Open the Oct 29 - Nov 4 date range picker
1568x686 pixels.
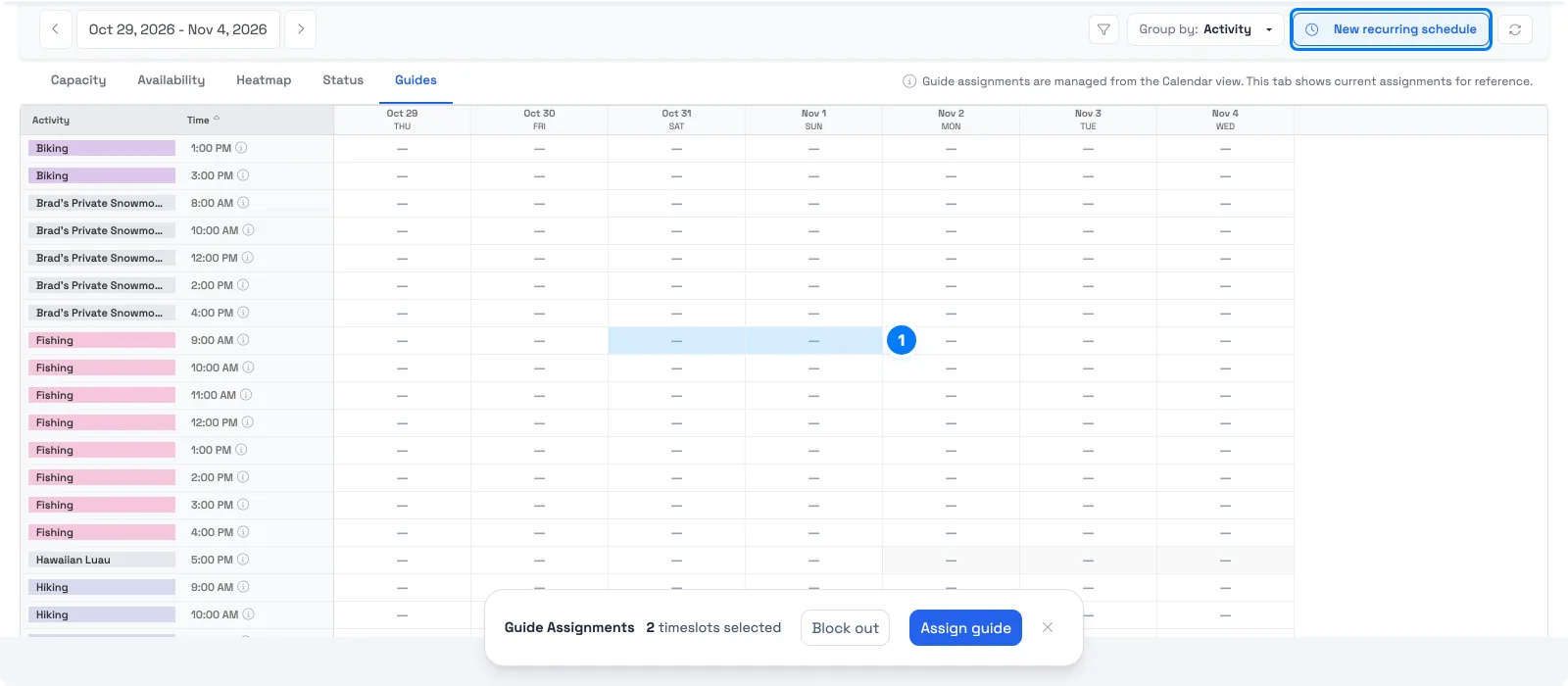(178, 29)
